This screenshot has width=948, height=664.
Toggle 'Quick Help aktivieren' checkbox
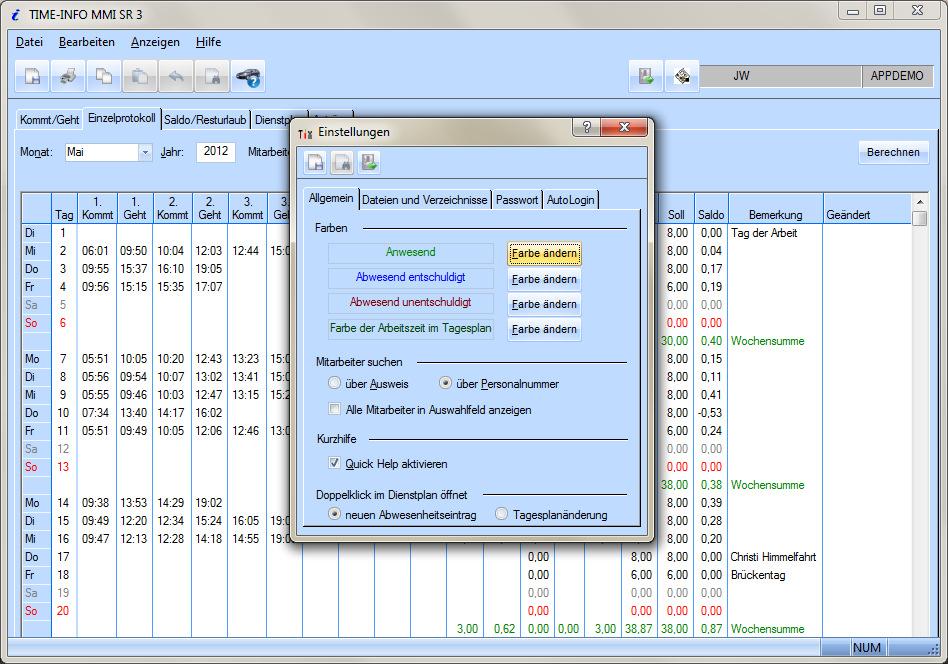[334, 463]
